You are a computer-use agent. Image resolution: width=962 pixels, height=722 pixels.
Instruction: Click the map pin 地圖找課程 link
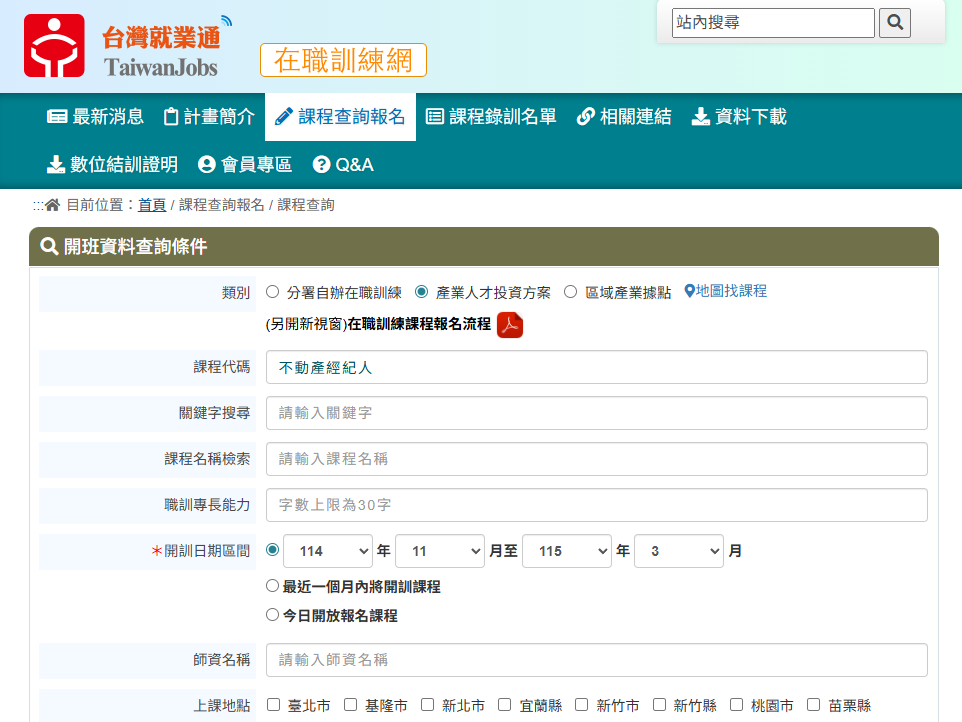pos(725,291)
